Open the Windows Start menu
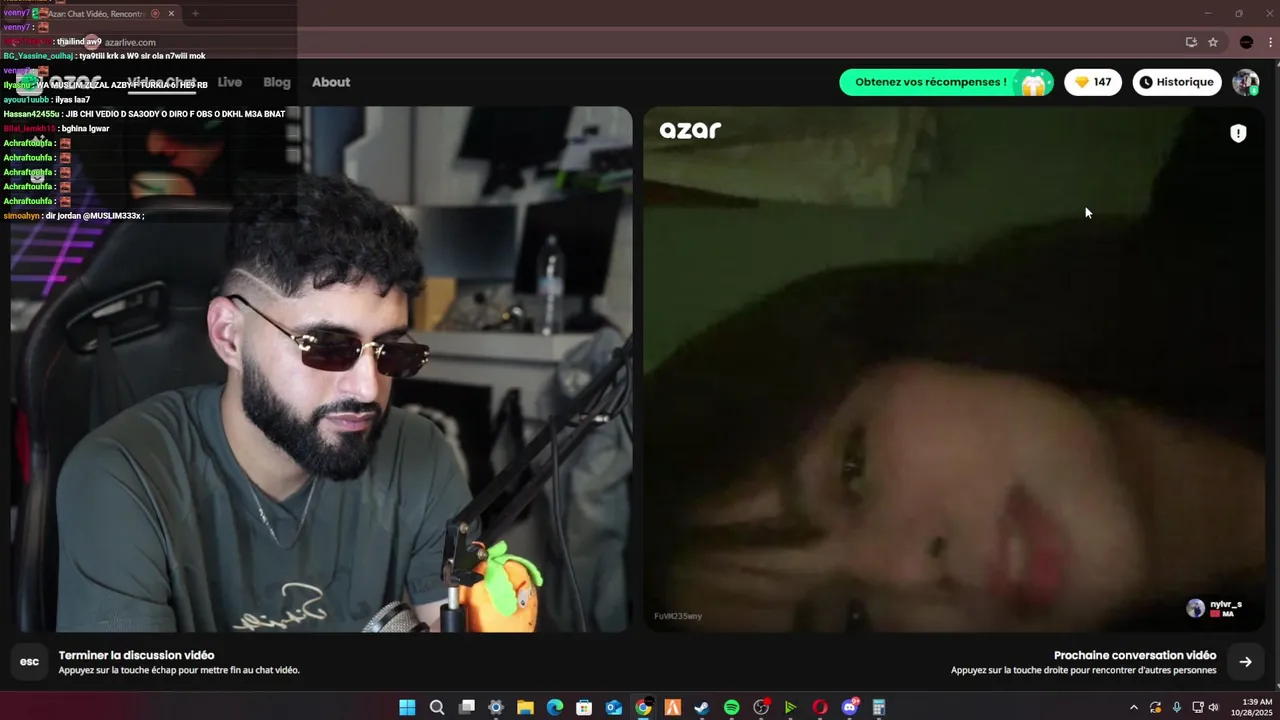 (407, 707)
